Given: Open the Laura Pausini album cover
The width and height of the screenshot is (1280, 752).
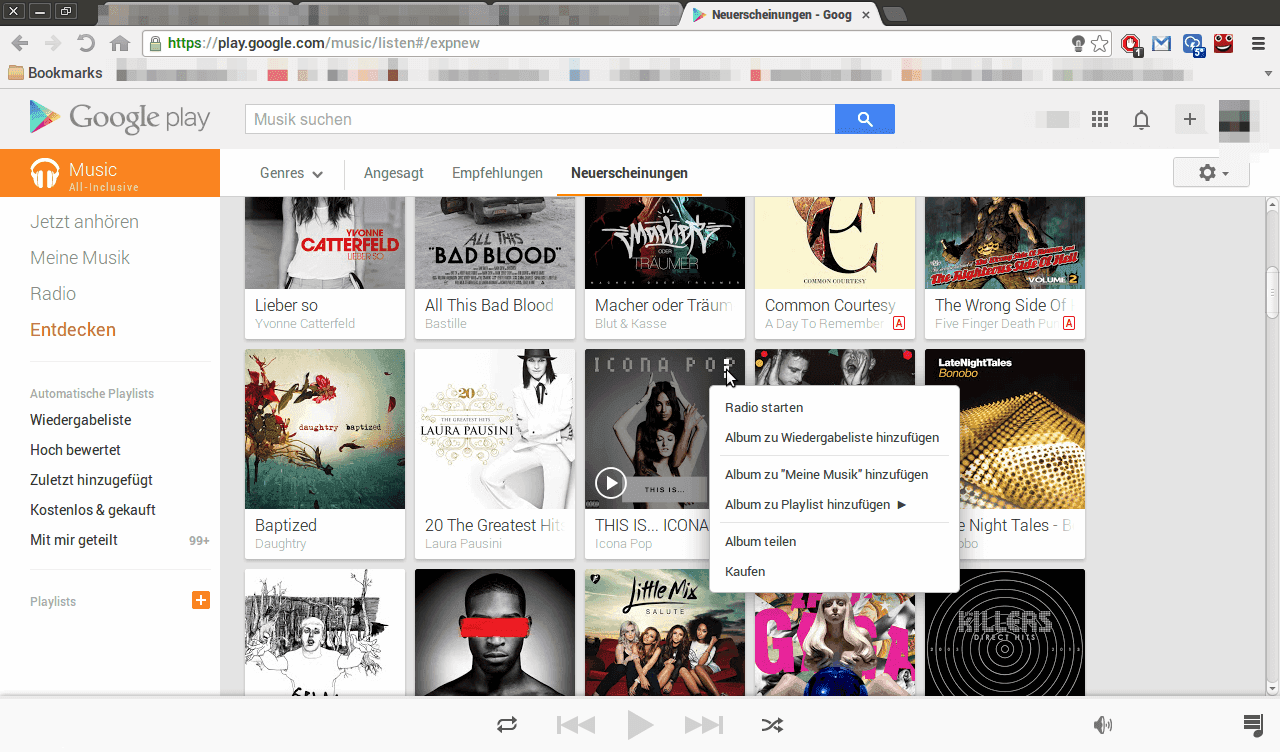Looking at the screenshot, I should point(495,429).
